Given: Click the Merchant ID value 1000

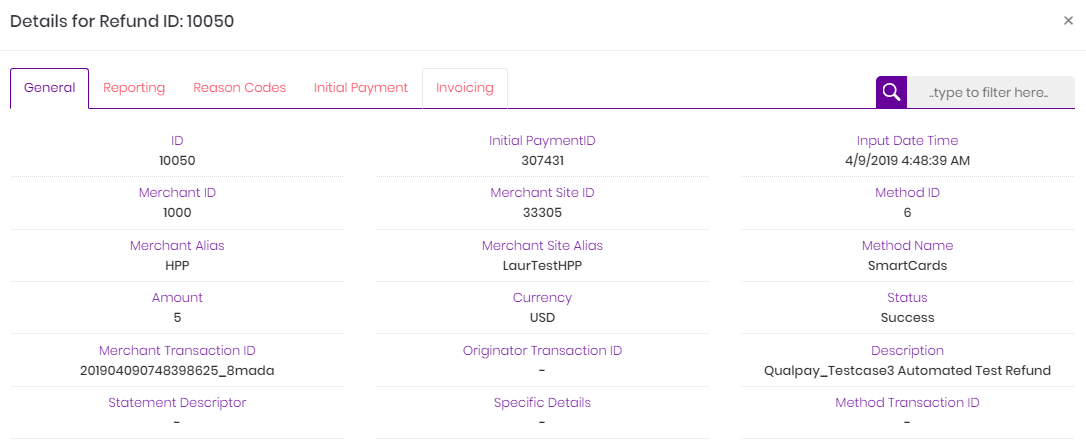Looking at the screenshot, I should click(177, 213).
